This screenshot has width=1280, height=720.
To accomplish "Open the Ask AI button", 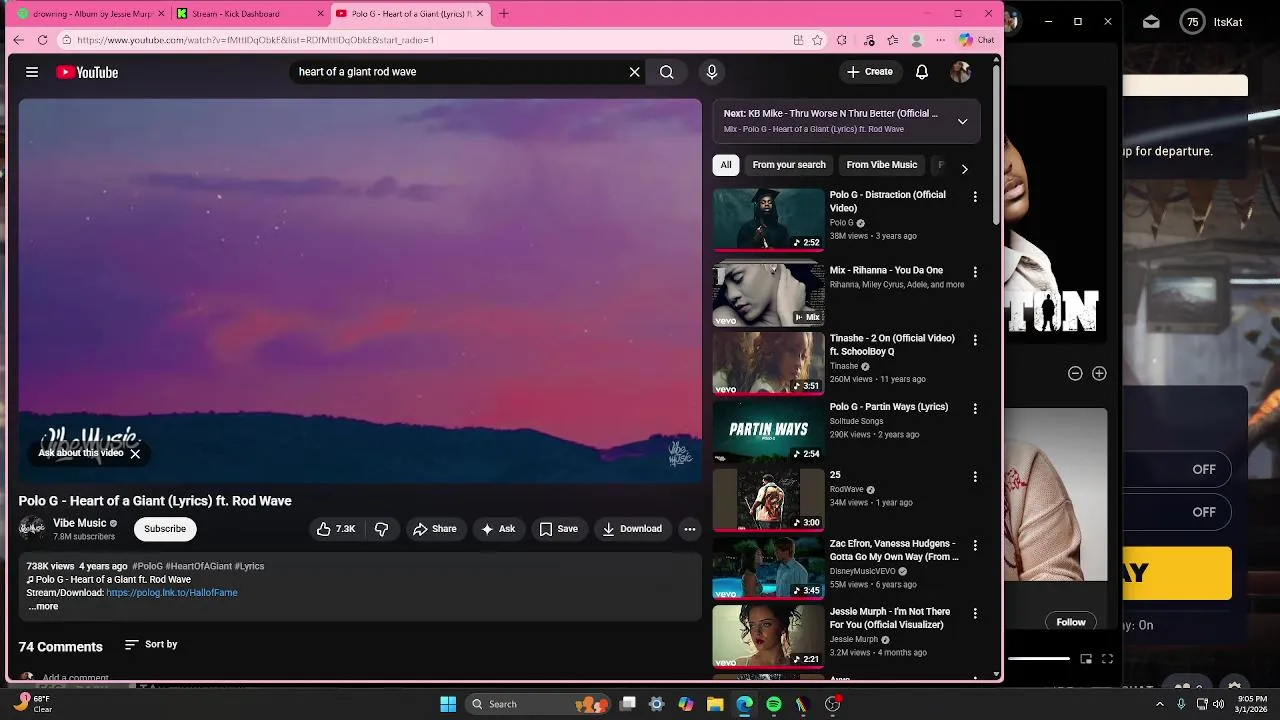I will tap(498, 529).
